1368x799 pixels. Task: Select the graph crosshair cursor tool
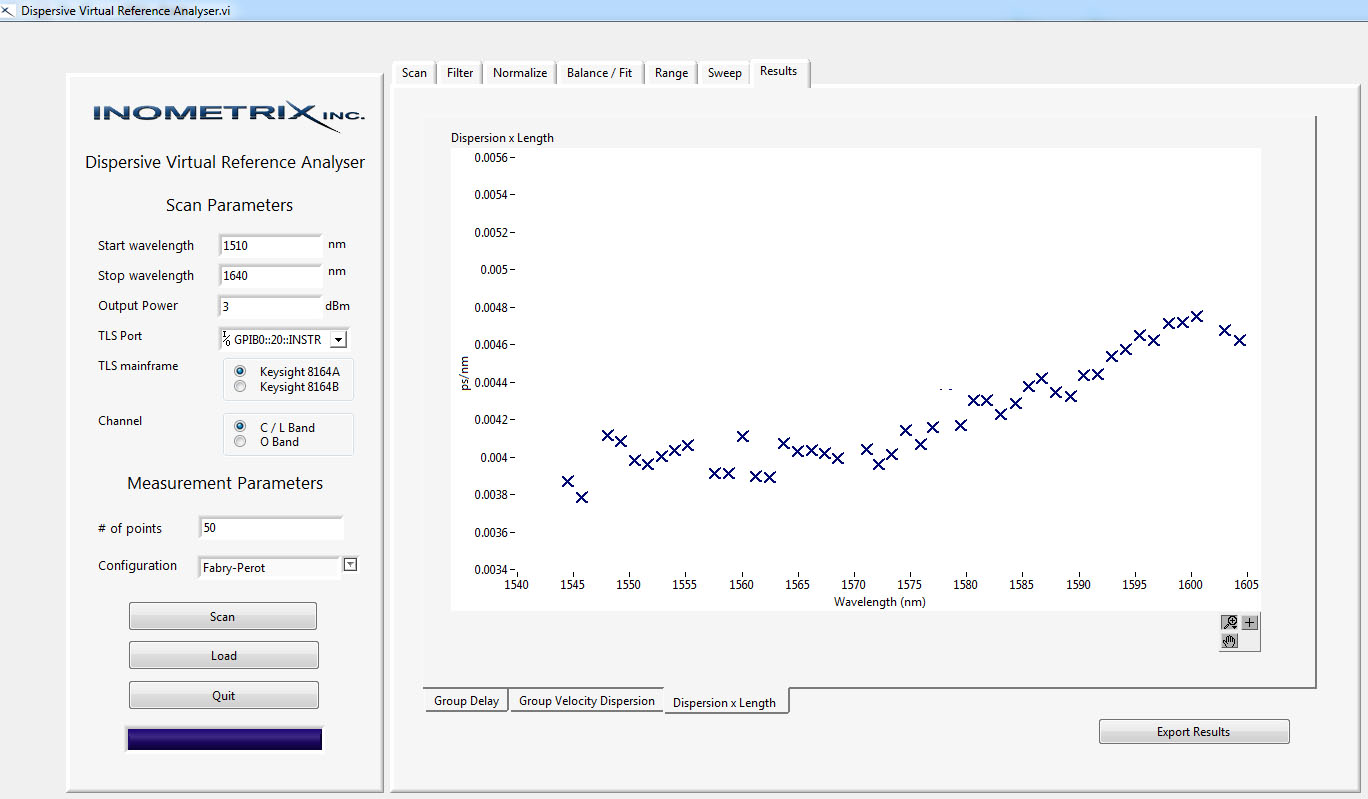[1250, 622]
